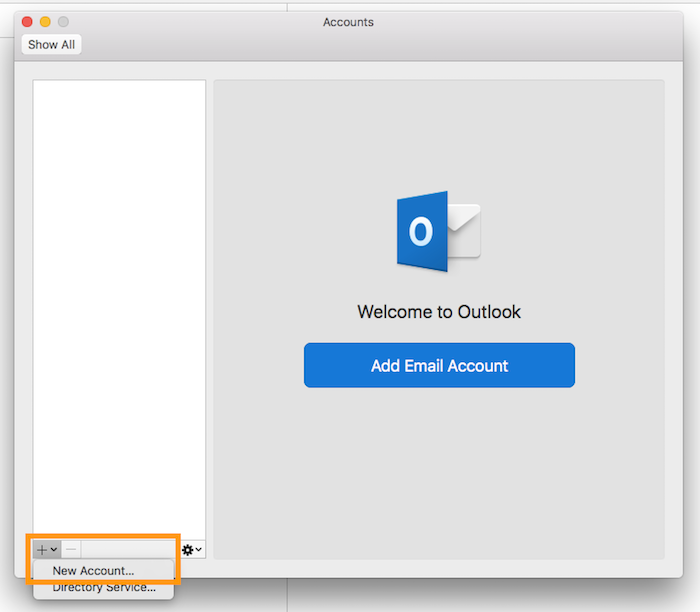Click the blue Outlook O logo
700x612 pixels.
coord(421,233)
